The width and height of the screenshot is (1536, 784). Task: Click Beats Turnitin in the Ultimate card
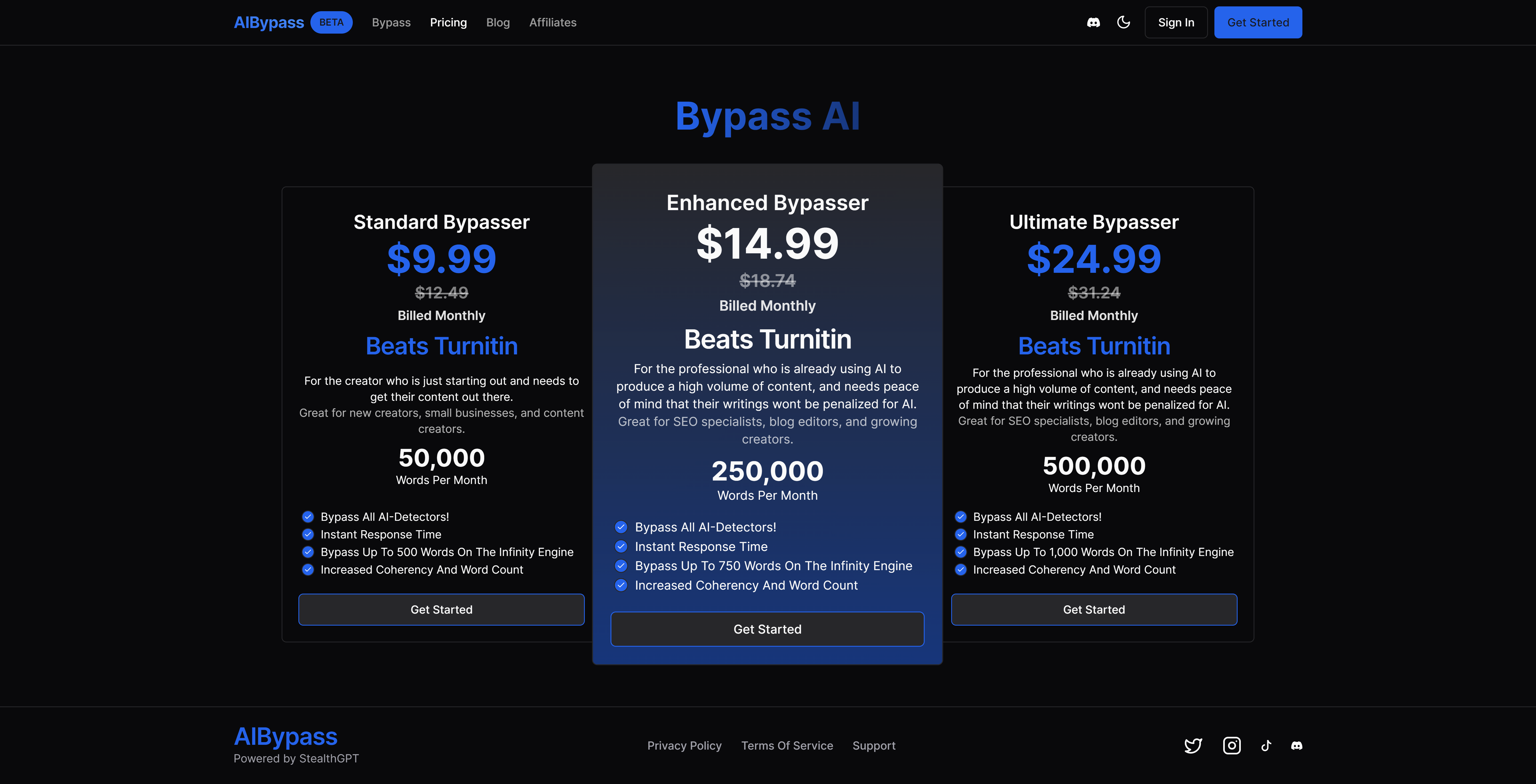pyautogui.click(x=1094, y=346)
